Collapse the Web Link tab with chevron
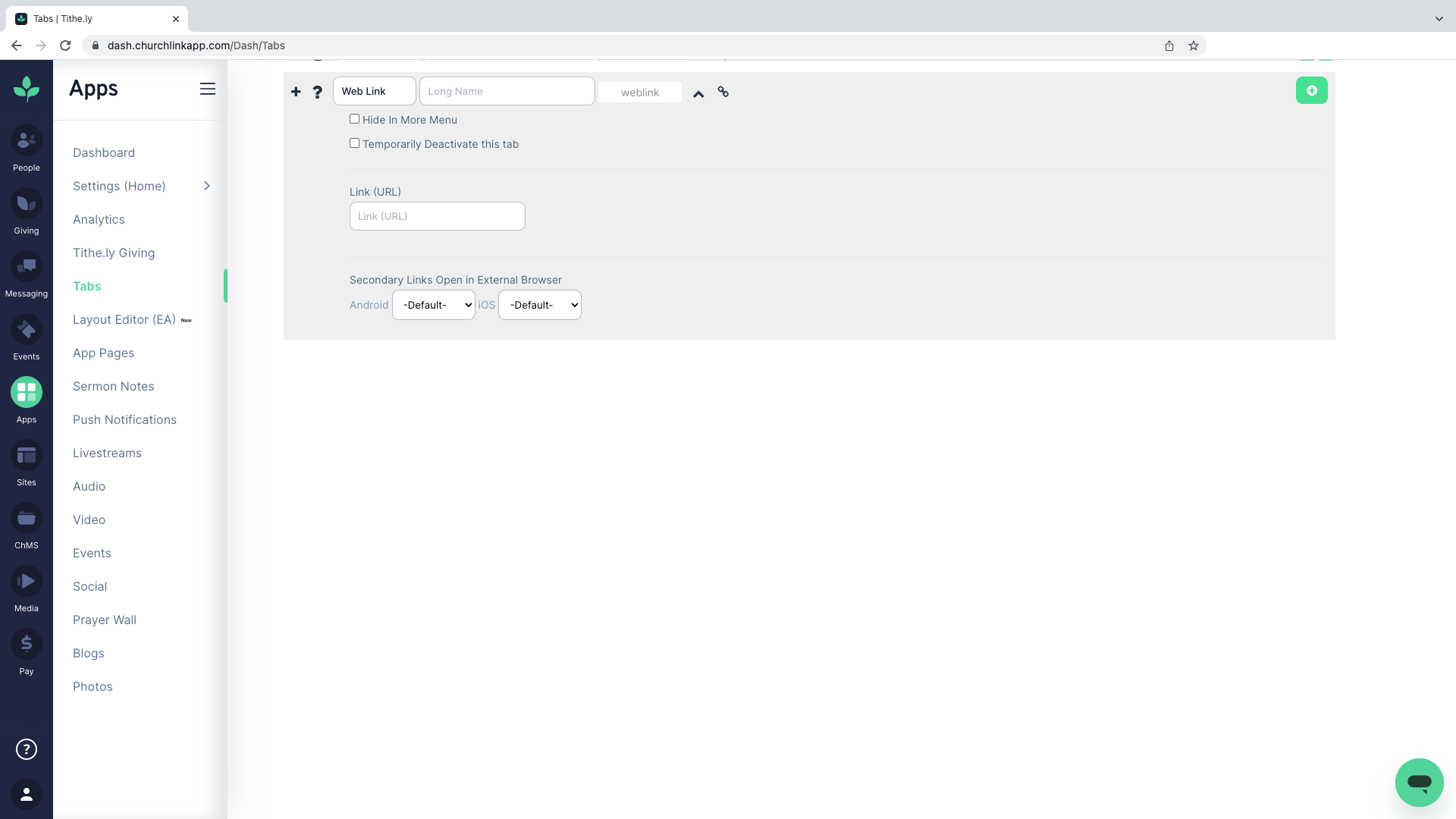The image size is (1456, 819). [x=698, y=94]
